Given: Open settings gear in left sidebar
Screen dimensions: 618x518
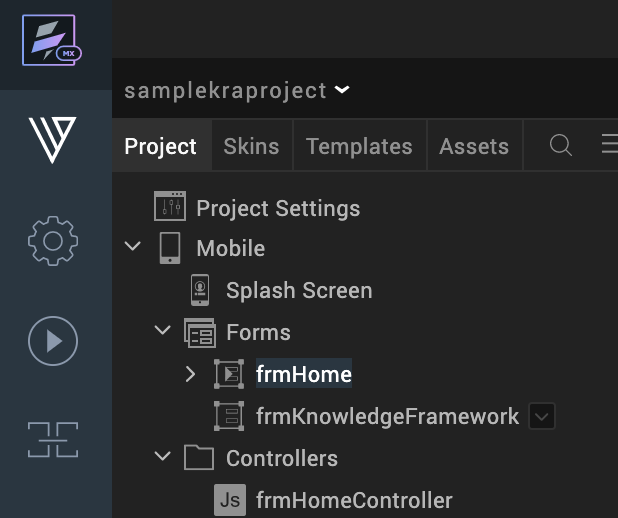Looking at the screenshot, I should 53,241.
